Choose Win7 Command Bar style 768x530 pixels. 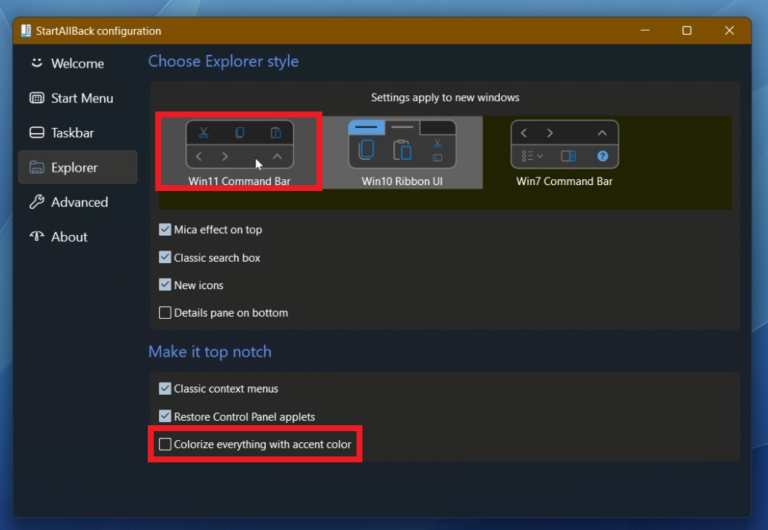click(x=564, y=153)
